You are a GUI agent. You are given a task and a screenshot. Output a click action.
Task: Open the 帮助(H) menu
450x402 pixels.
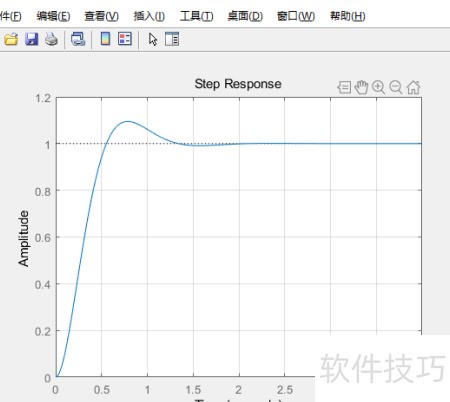[348, 16]
